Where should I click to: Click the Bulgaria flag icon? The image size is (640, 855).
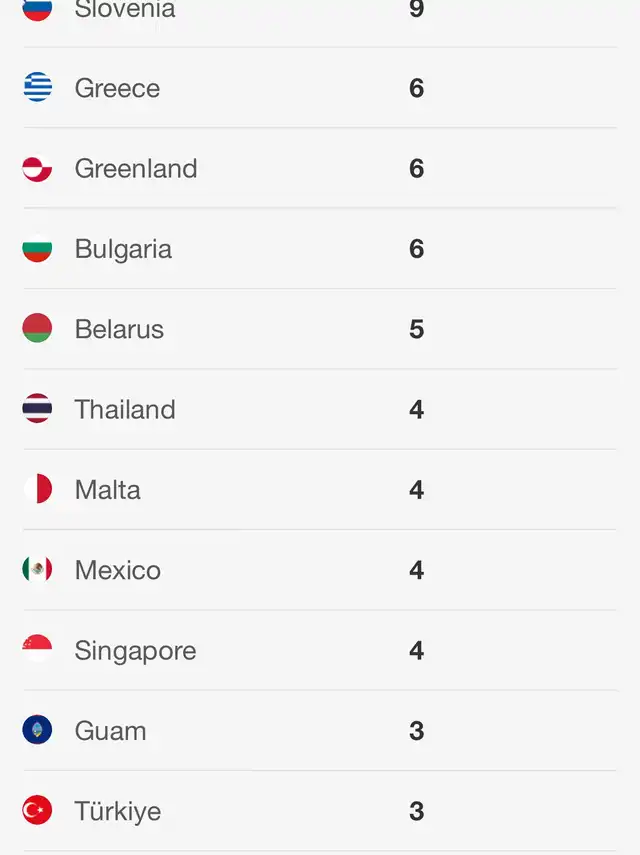point(37,248)
